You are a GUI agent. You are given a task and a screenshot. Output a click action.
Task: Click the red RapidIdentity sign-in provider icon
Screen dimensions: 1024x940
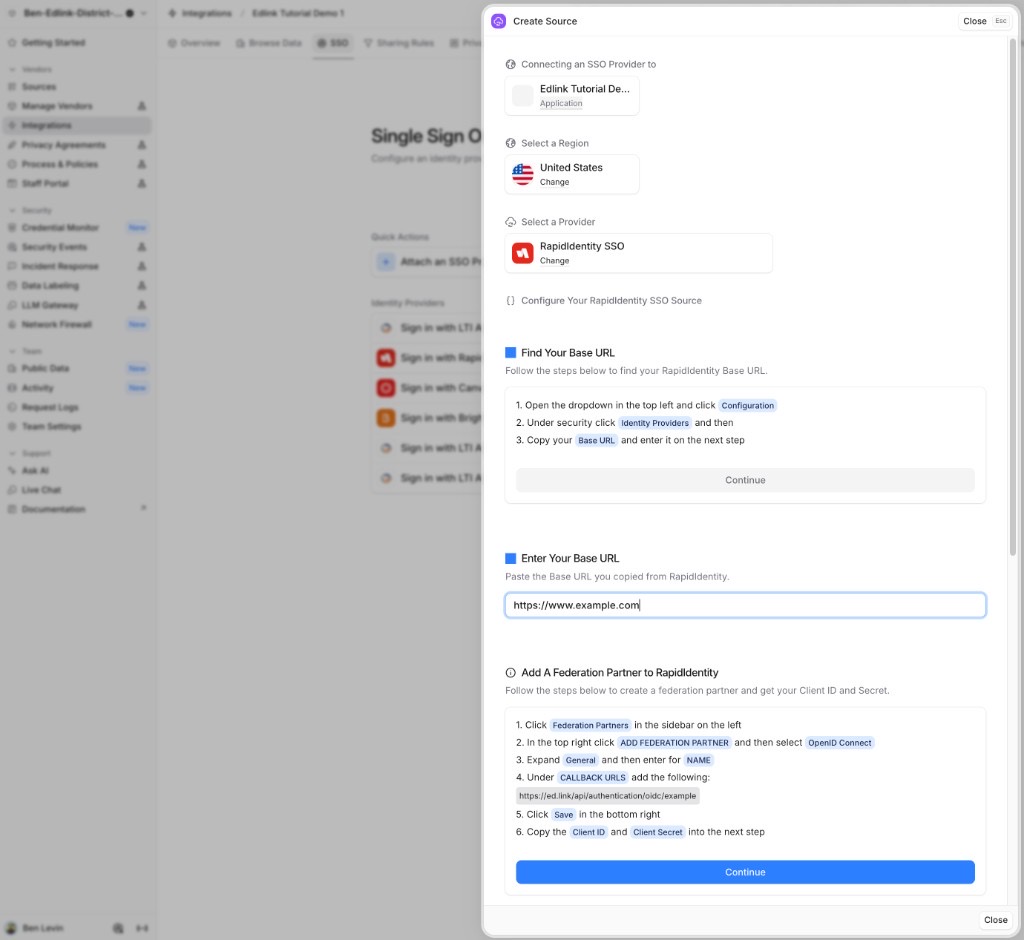coord(386,358)
